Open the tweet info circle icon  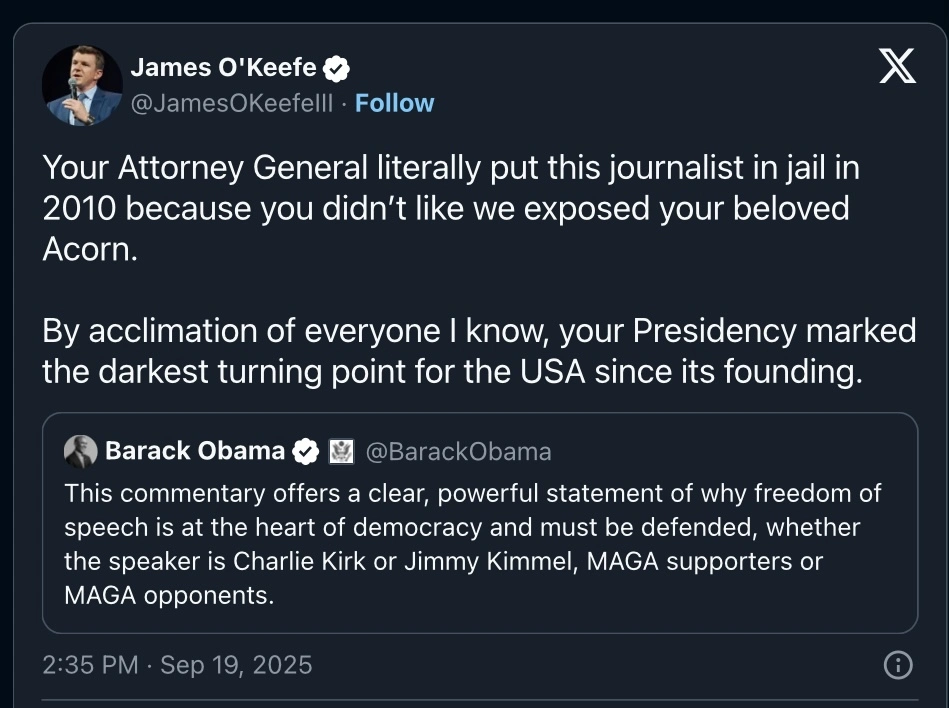(898, 665)
